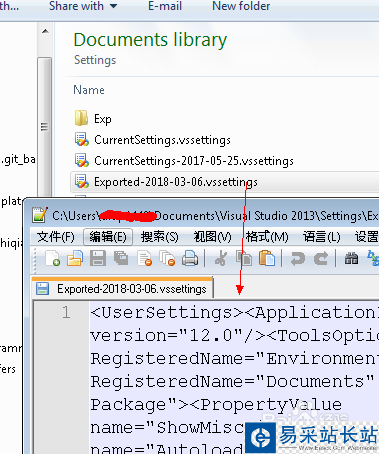This screenshot has width=379, height=454.
Task: Select Exported-2018-03-06.vssettings file name in Explorer
Action: [x=176, y=182]
